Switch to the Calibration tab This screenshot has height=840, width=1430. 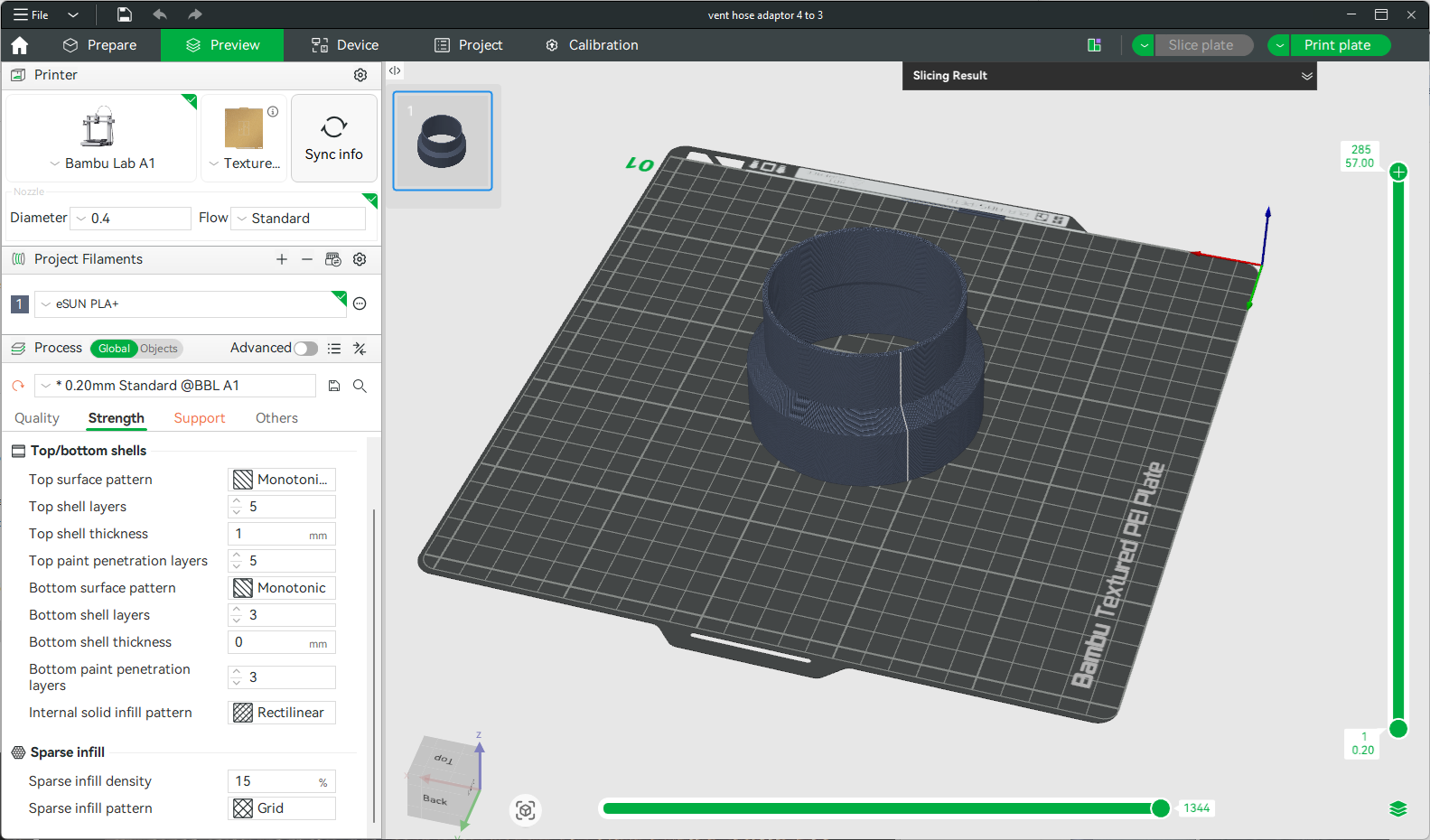(592, 45)
